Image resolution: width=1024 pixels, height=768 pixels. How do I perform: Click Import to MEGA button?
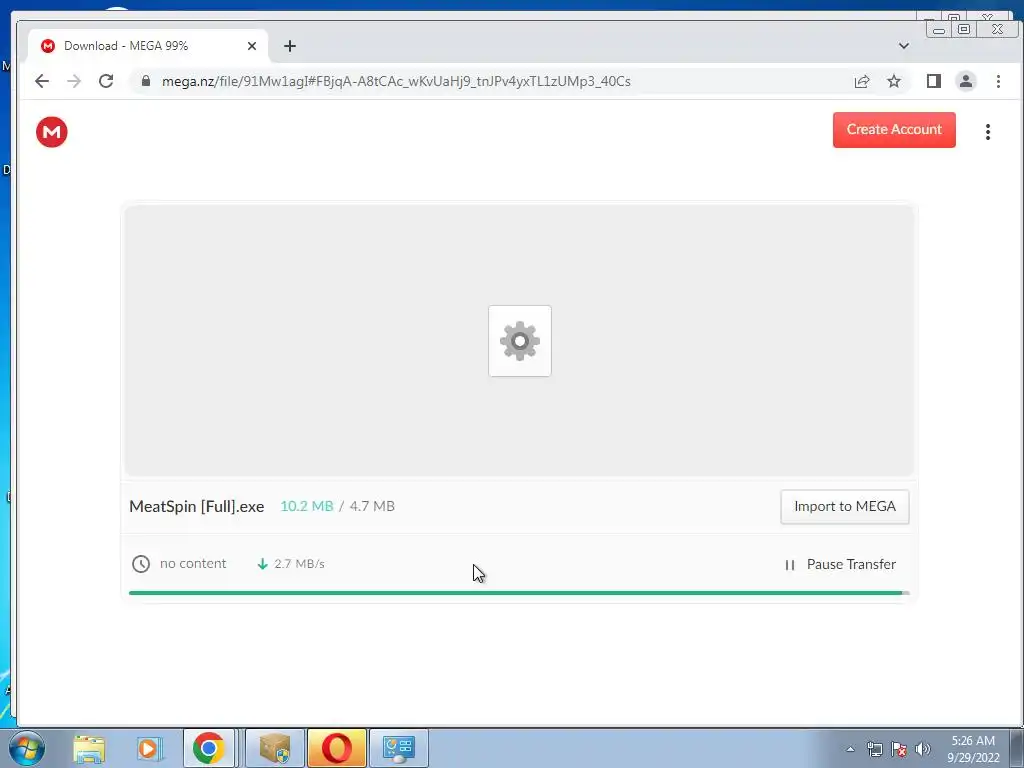[845, 507]
